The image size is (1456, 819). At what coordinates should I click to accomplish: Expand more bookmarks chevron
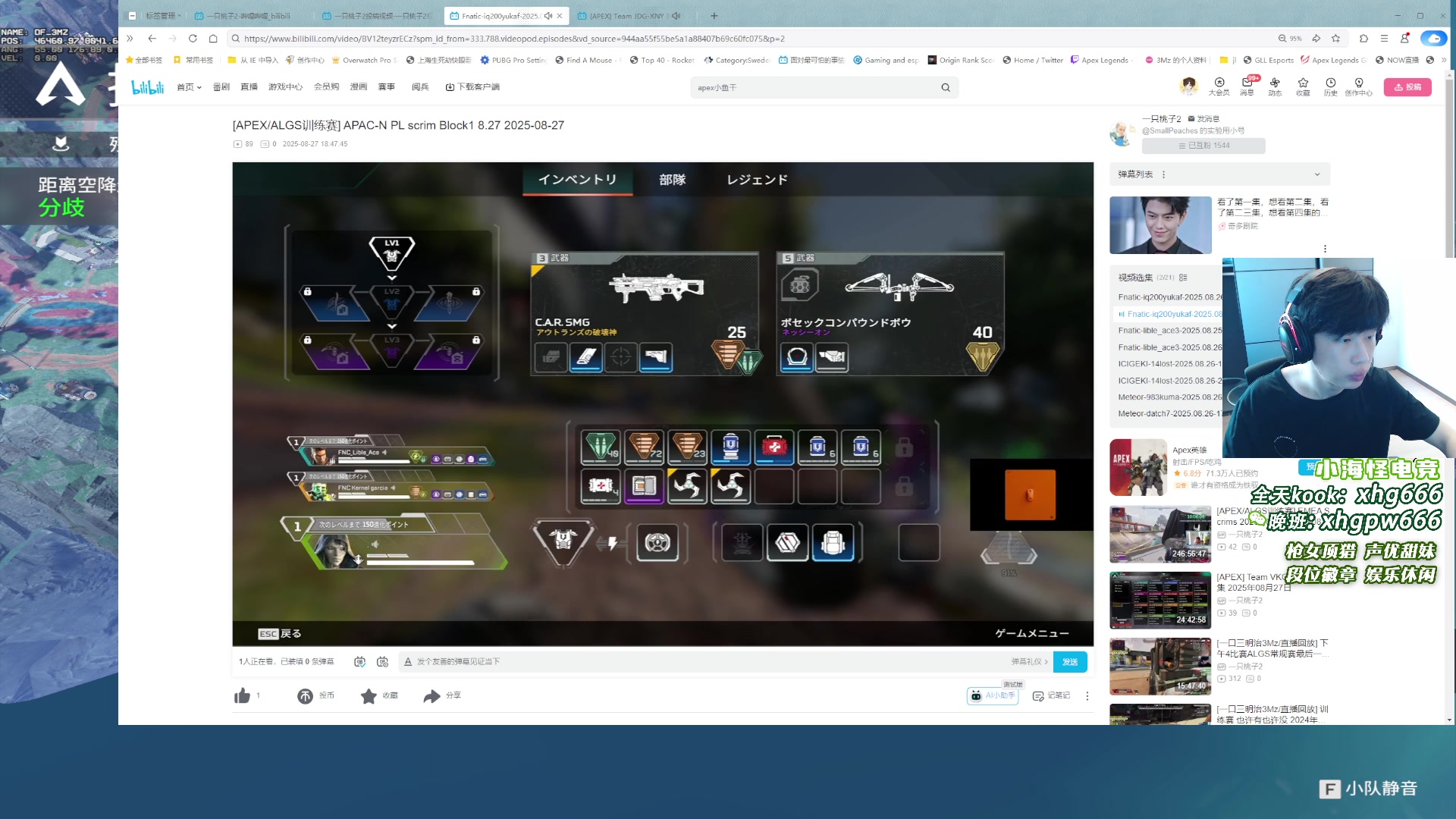[1444, 60]
